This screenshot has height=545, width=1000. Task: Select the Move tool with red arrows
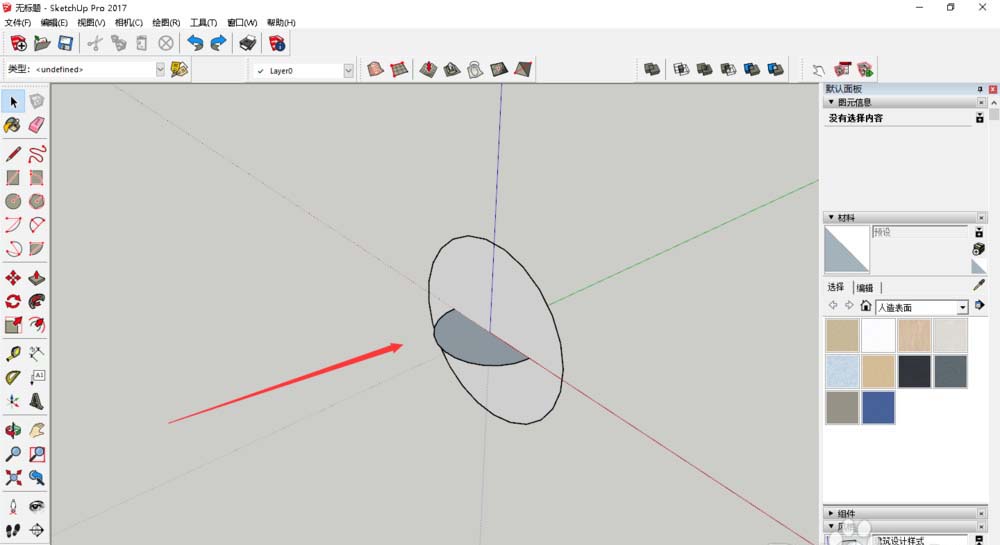(13, 278)
